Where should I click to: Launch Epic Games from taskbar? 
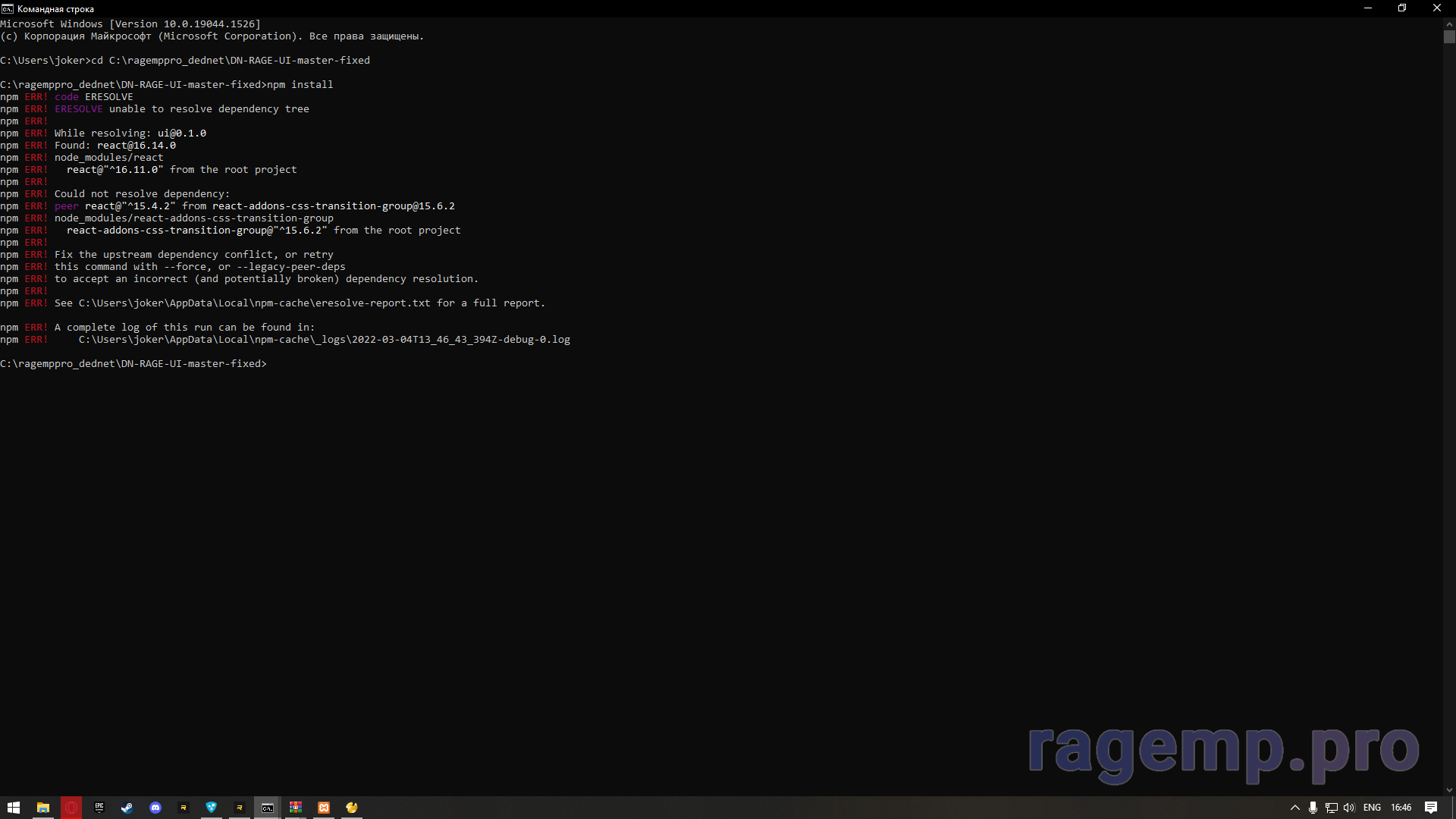click(x=99, y=808)
